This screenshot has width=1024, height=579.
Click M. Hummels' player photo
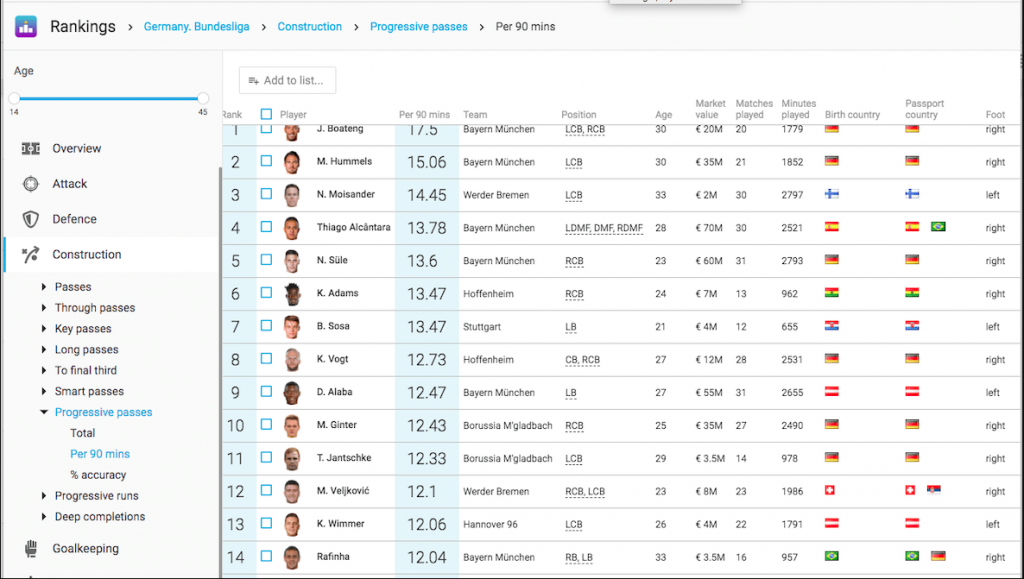pos(292,162)
